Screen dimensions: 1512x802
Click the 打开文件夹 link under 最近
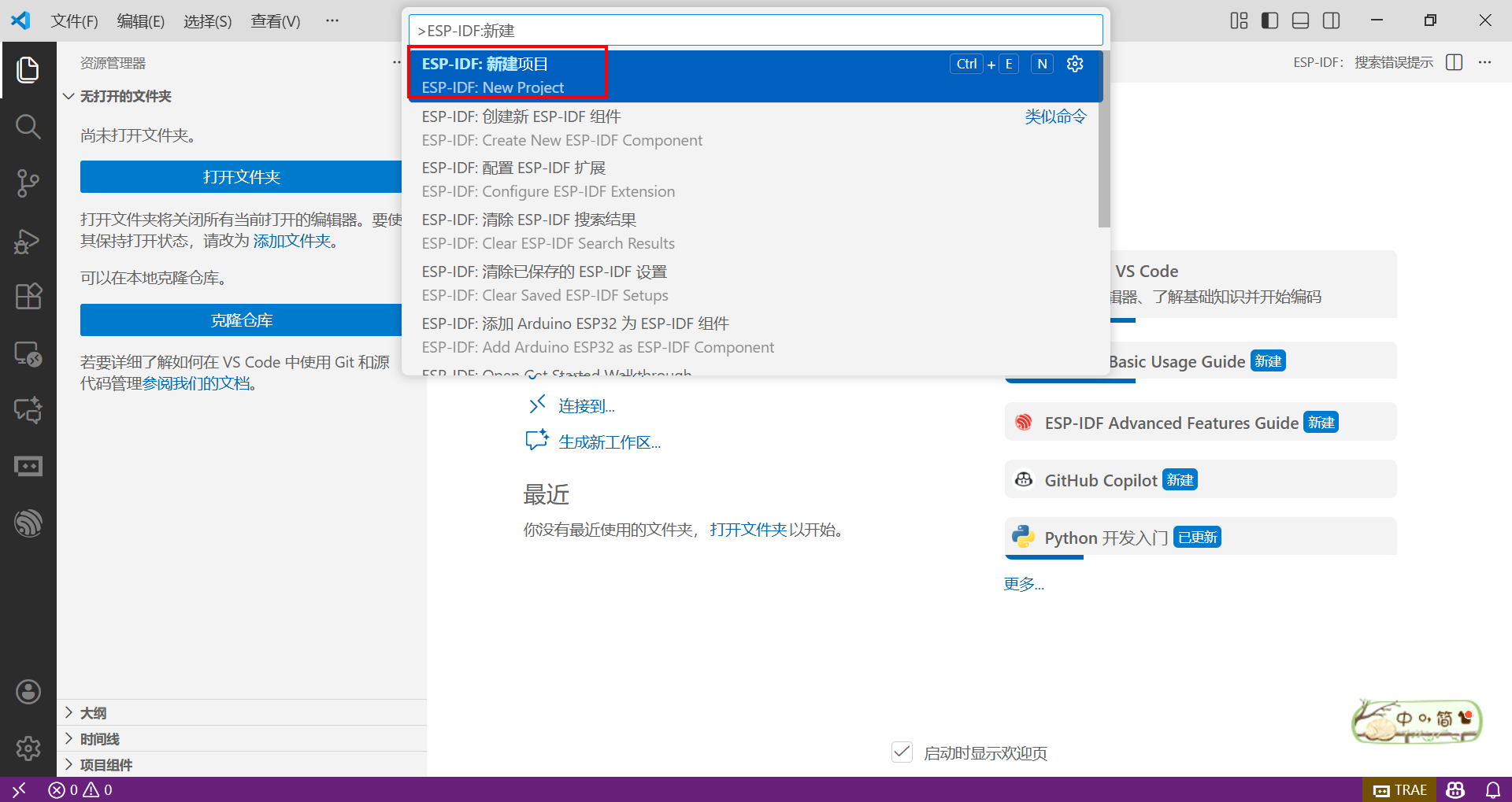pyautogui.click(x=748, y=530)
